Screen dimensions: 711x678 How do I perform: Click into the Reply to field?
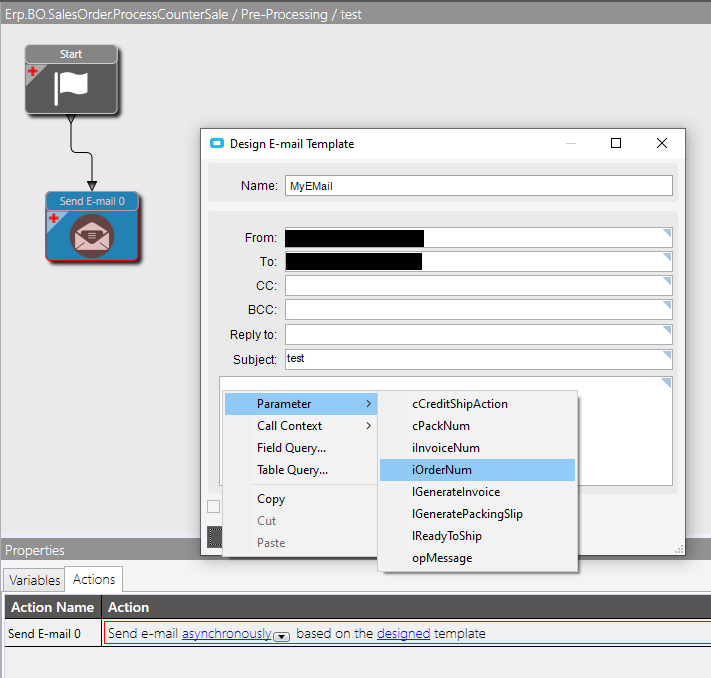pos(478,335)
